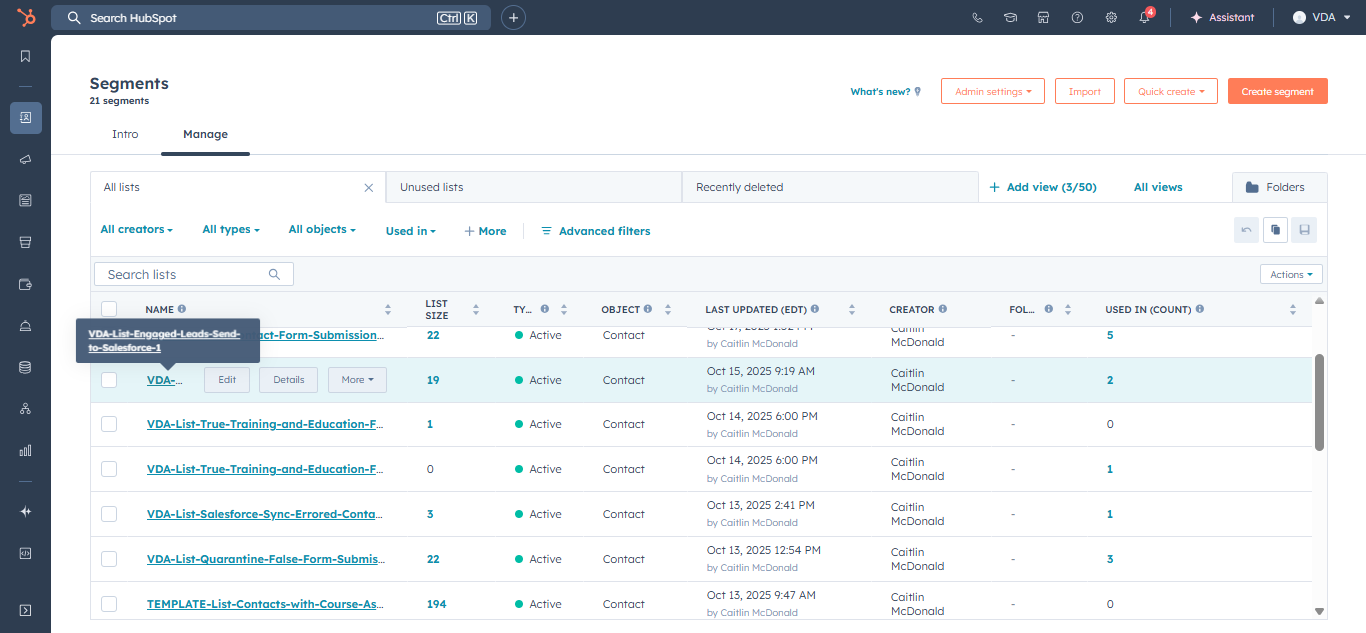Screen dimensions: 1366x633
Task: Switch to the Intro tab
Action: [x=125, y=134]
